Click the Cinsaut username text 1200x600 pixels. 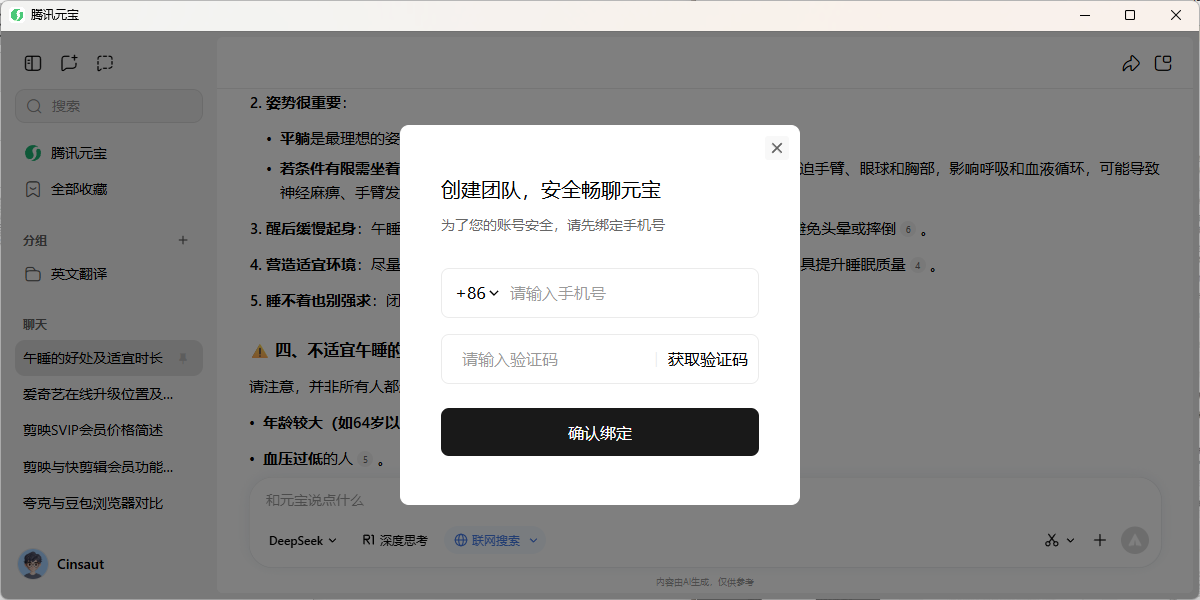[81, 564]
